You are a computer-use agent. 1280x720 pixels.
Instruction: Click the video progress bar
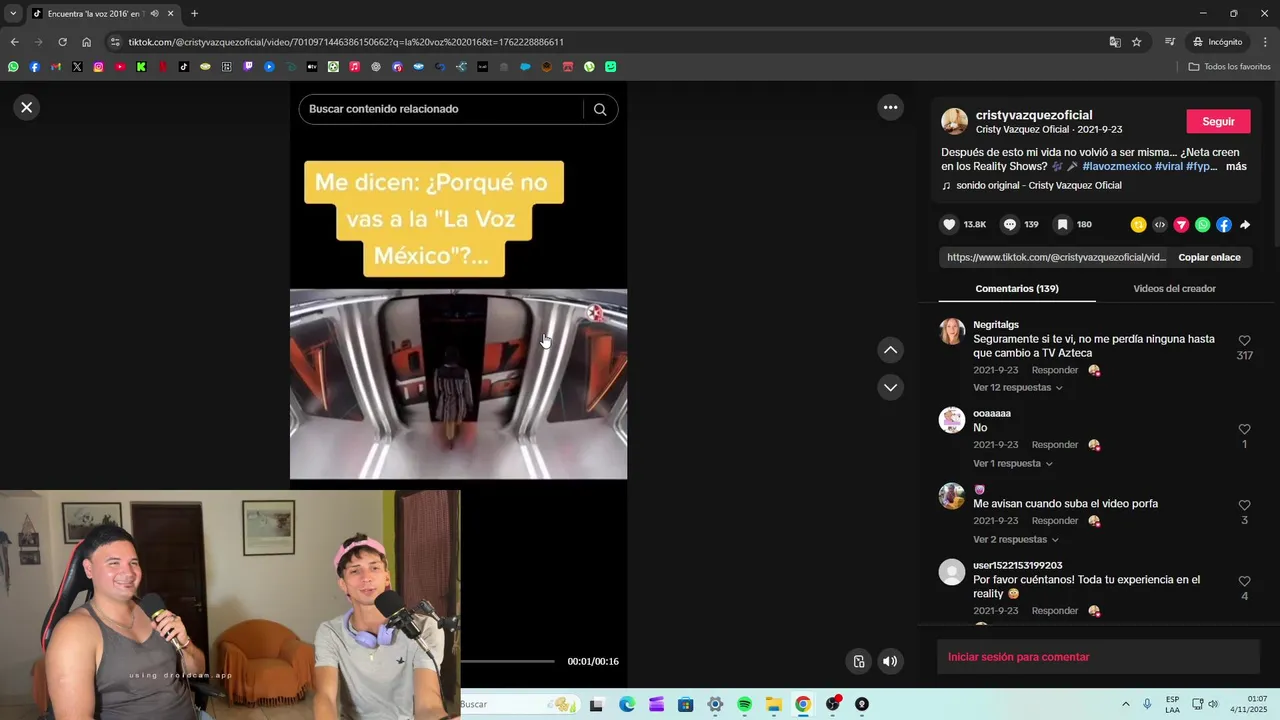coord(507,661)
